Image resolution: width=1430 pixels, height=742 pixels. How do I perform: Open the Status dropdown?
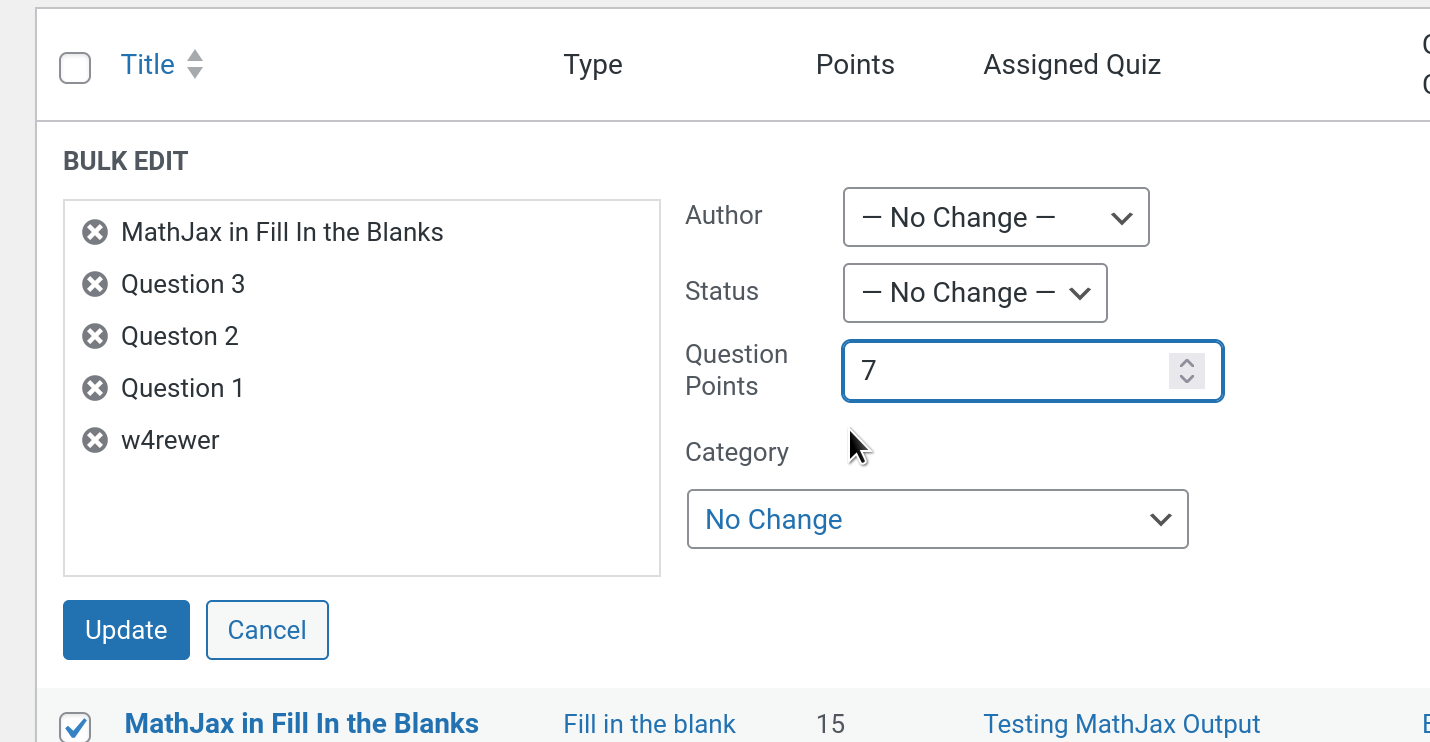(x=974, y=293)
